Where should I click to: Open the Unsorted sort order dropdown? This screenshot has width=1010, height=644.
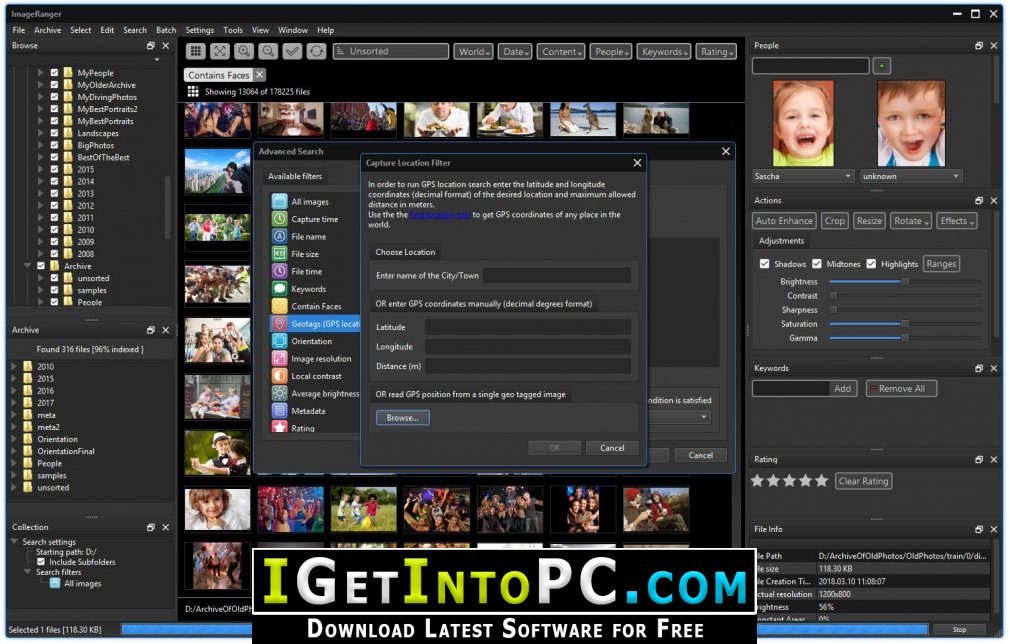[x=391, y=52]
